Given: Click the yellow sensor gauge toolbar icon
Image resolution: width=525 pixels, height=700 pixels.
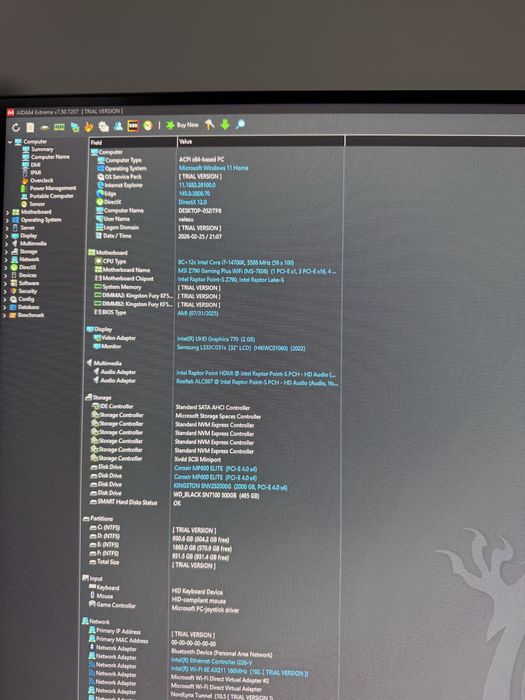Looking at the screenshot, I should point(148,125).
